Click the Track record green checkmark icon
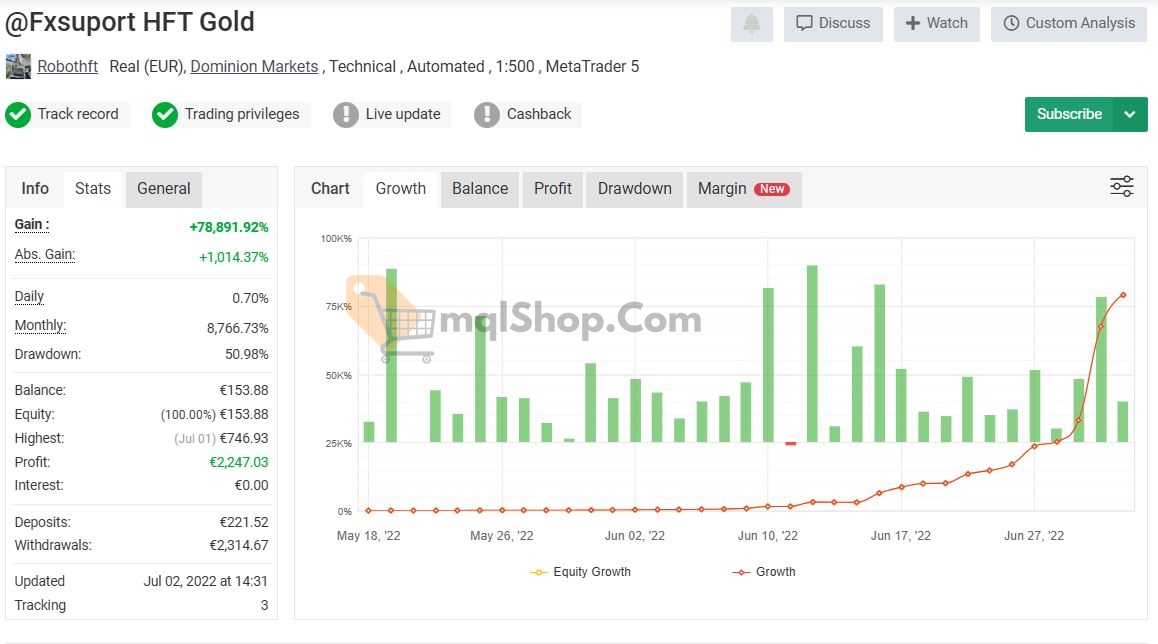The image size is (1158, 644). click(18, 115)
